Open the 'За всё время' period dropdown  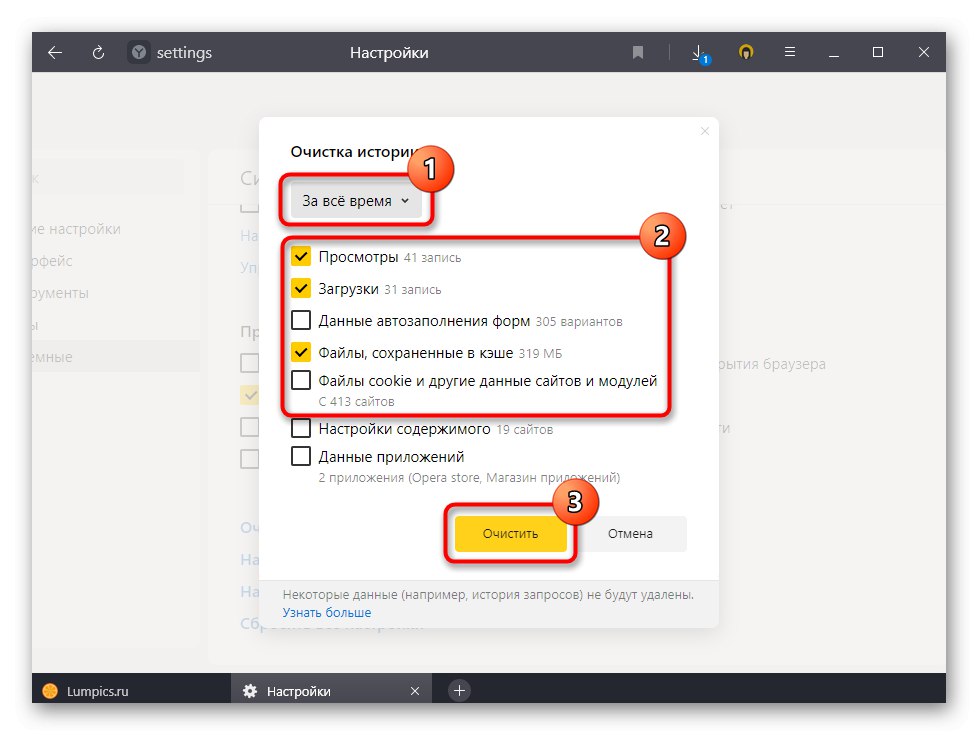coord(356,201)
